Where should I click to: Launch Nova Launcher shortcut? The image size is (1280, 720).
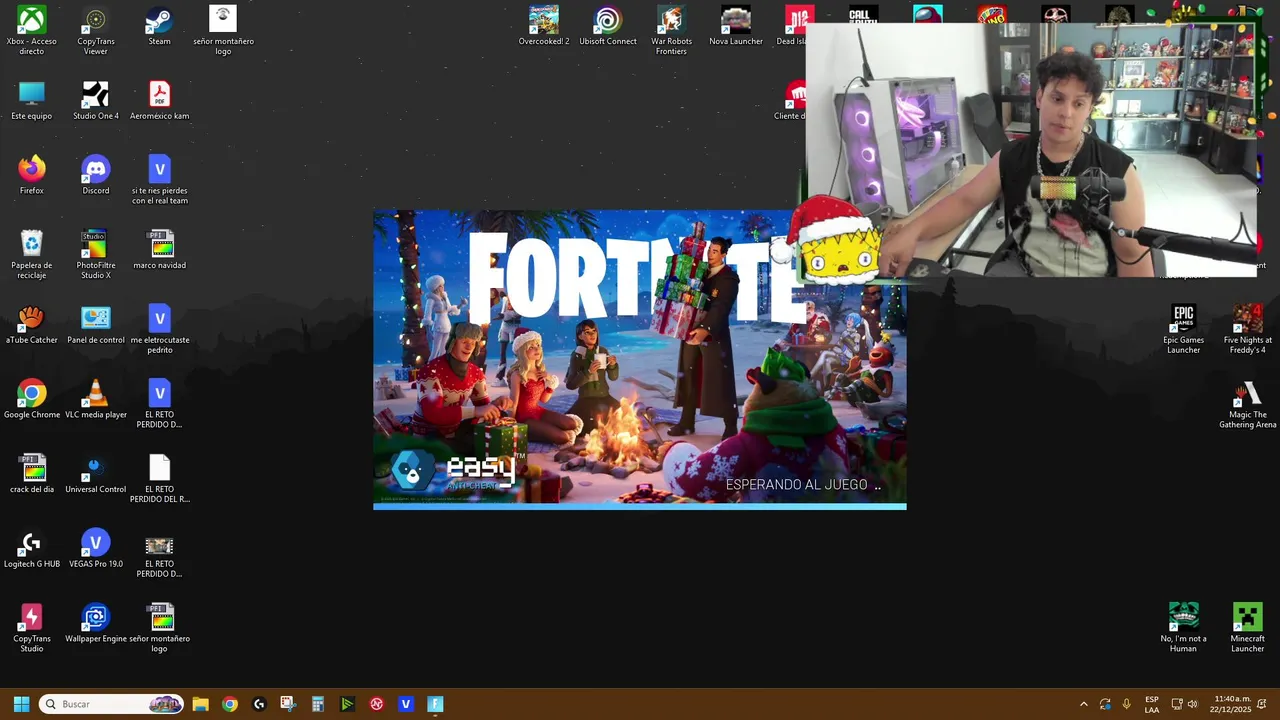735,27
